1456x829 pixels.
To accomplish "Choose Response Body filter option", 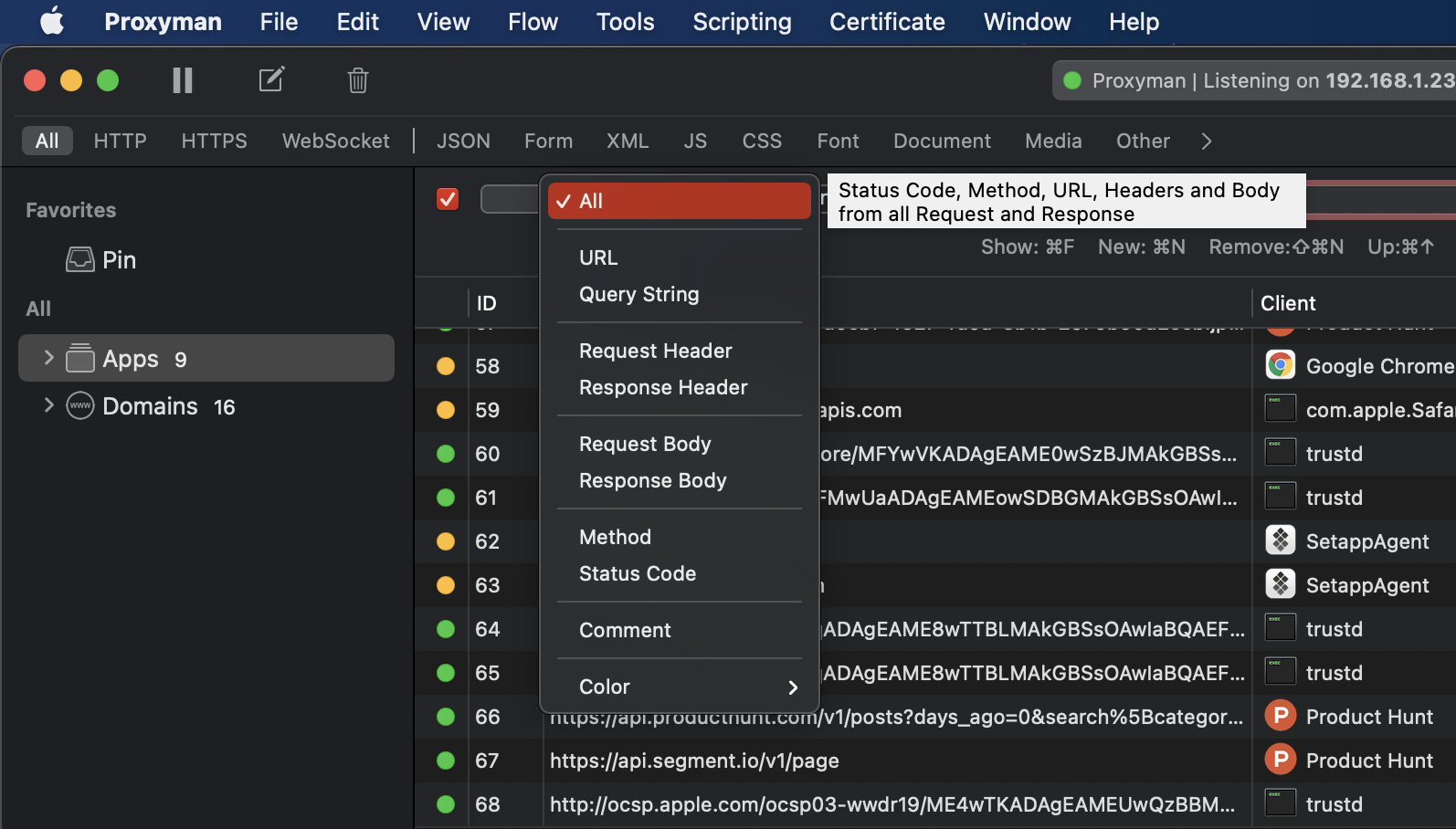I will [x=653, y=480].
